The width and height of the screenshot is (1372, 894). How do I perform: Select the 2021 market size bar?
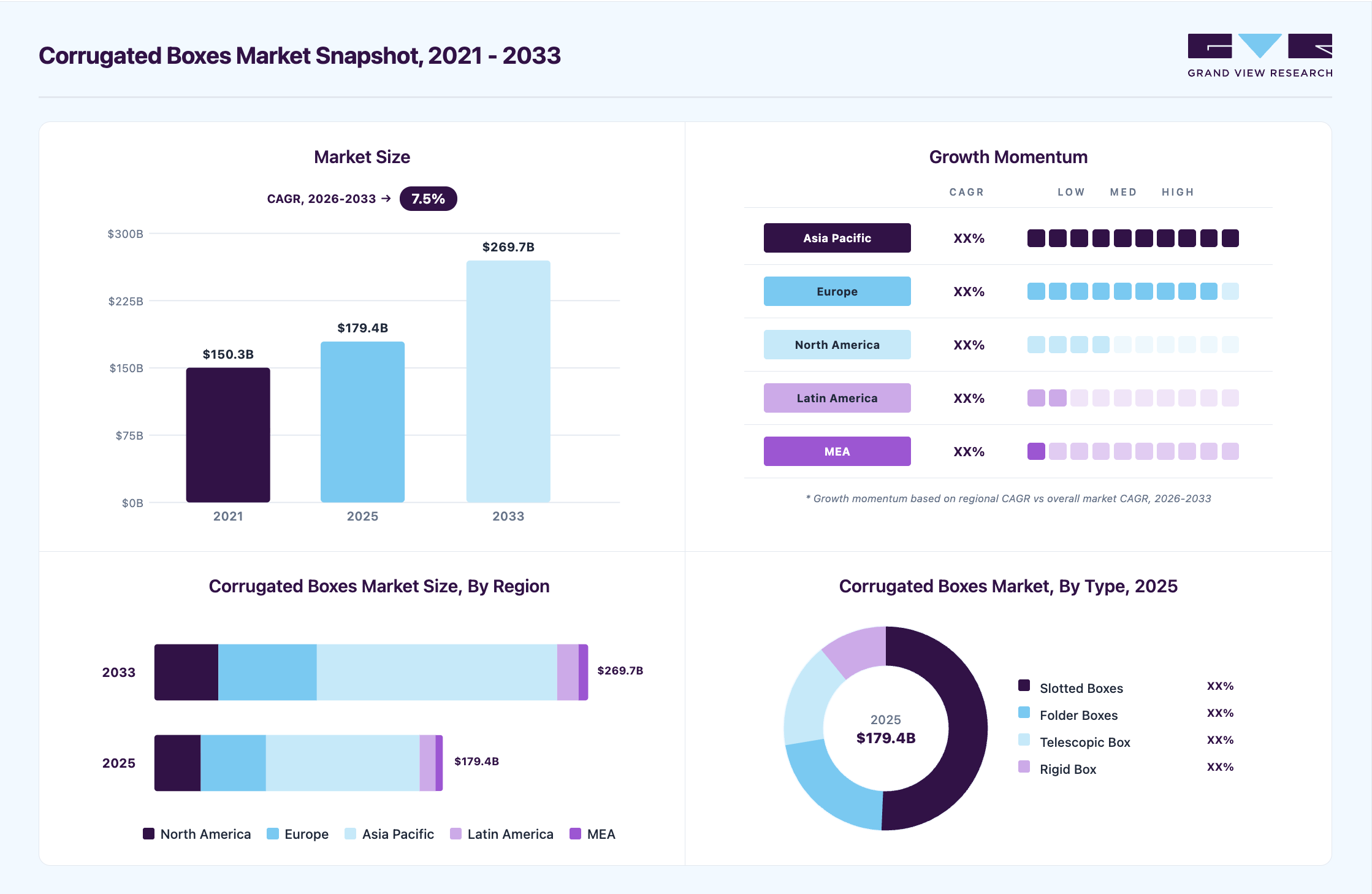coord(228,435)
